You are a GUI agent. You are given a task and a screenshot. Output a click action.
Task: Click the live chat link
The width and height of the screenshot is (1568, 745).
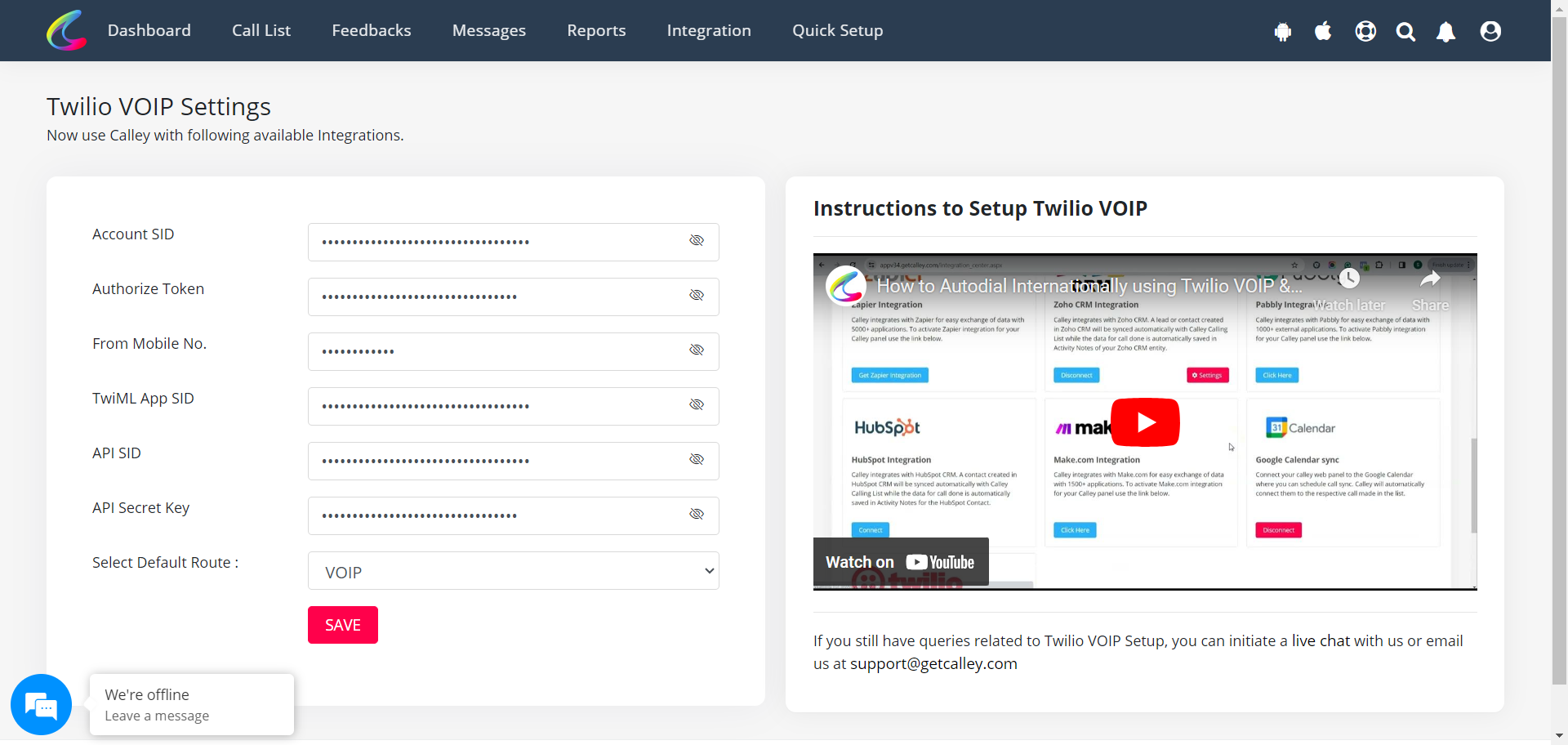coord(1321,641)
